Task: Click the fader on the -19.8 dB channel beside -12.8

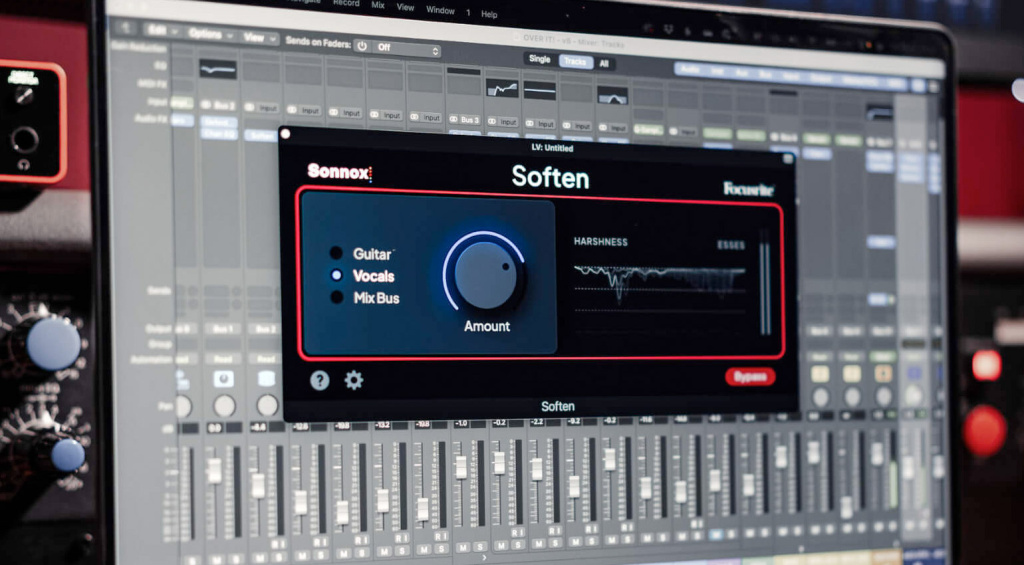Action: (342, 512)
